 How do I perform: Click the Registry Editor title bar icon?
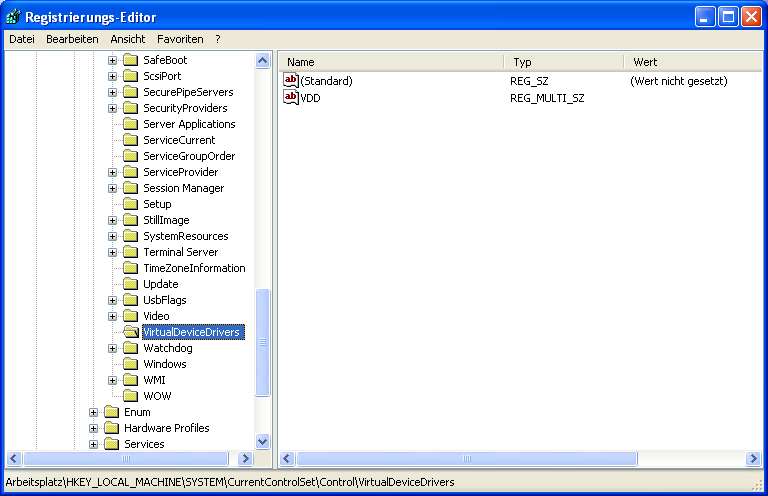(13, 17)
